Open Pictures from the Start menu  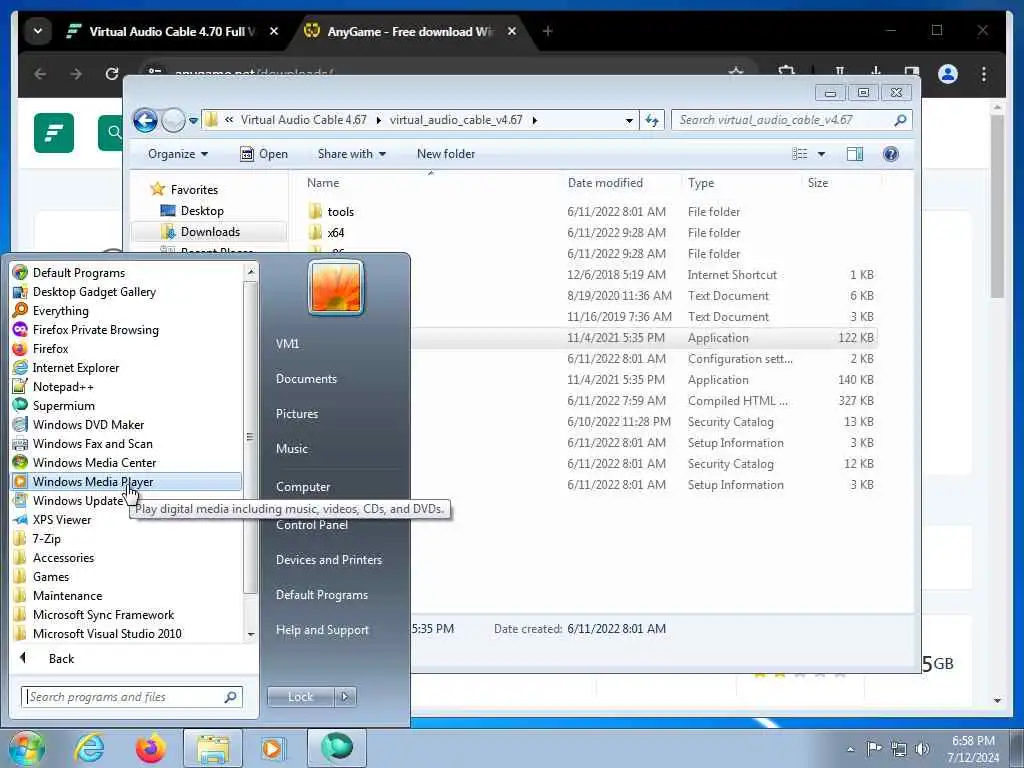click(296, 413)
